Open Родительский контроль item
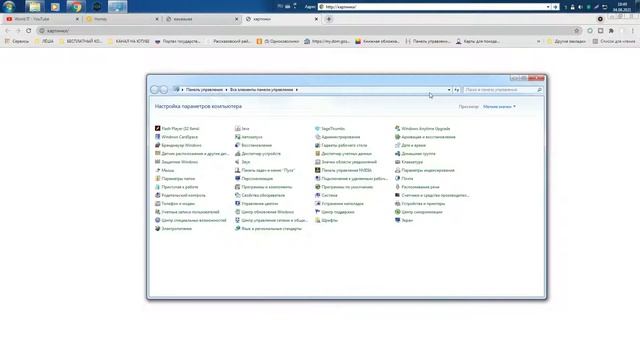 tap(180, 196)
